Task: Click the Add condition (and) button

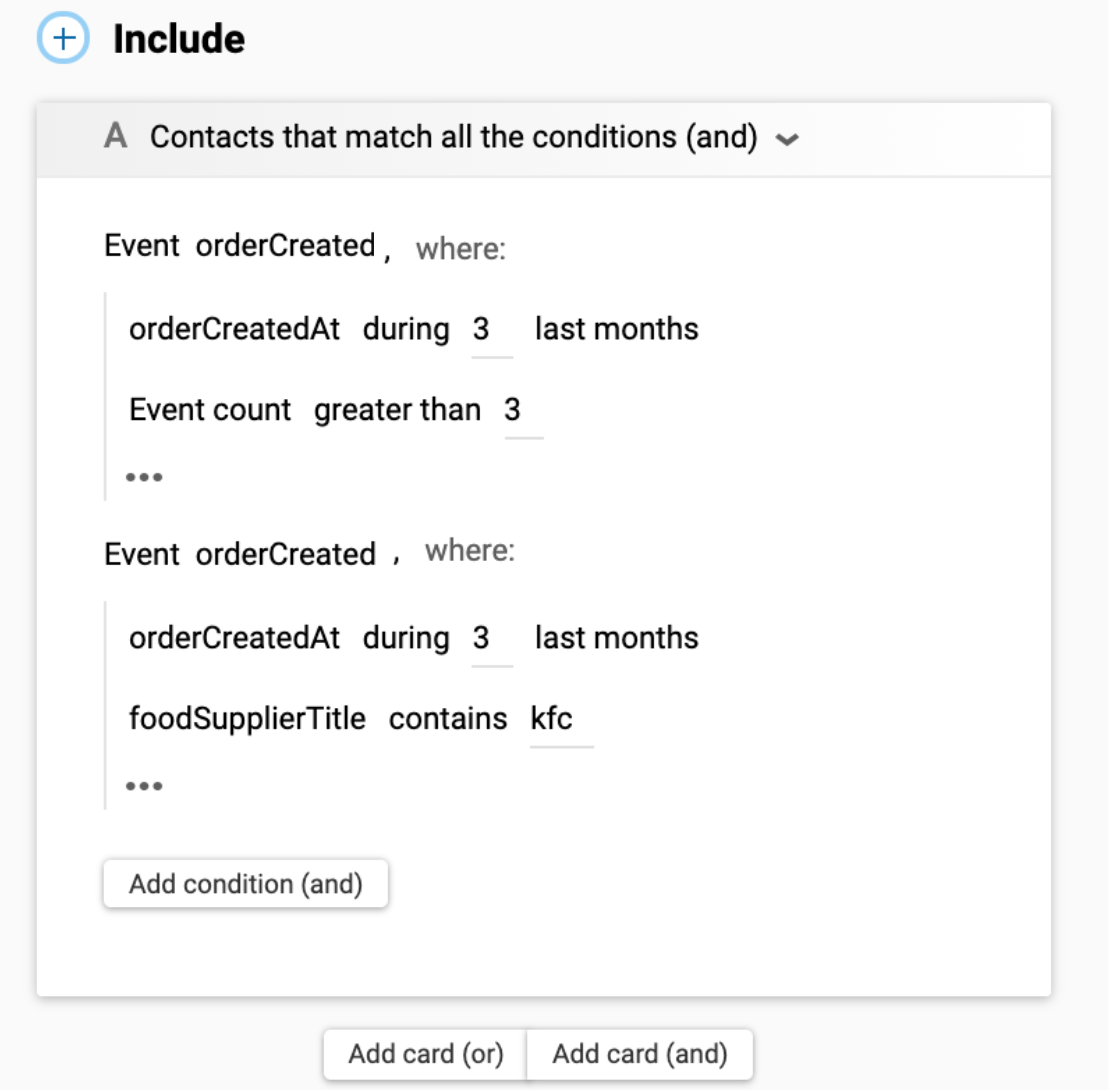Action: click(245, 884)
